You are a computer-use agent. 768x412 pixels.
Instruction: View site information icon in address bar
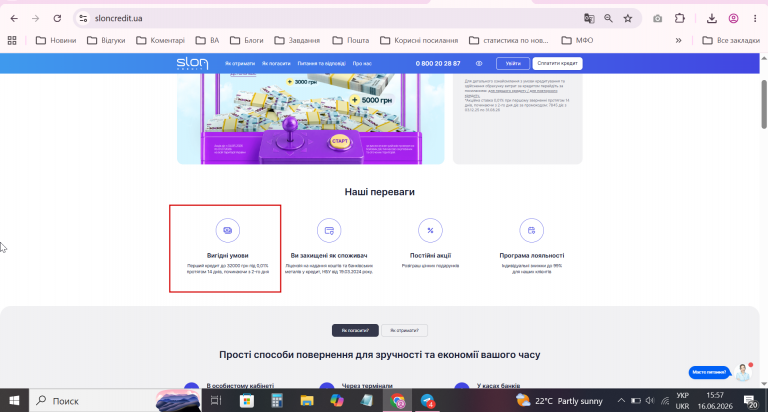point(83,19)
